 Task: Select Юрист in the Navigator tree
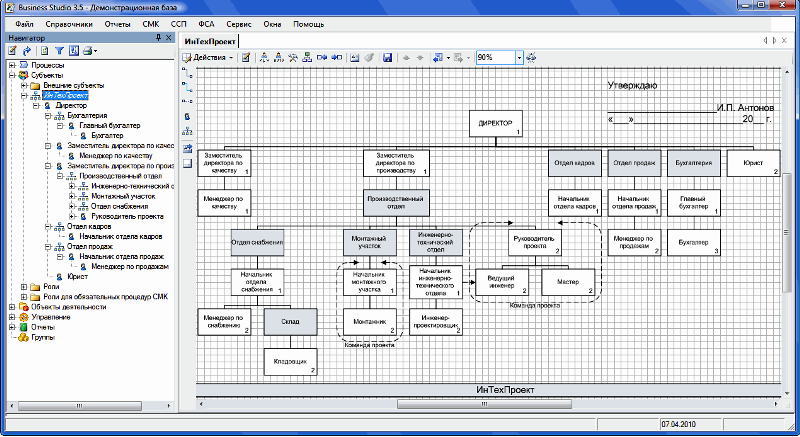pyautogui.click(x=78, y=277)
